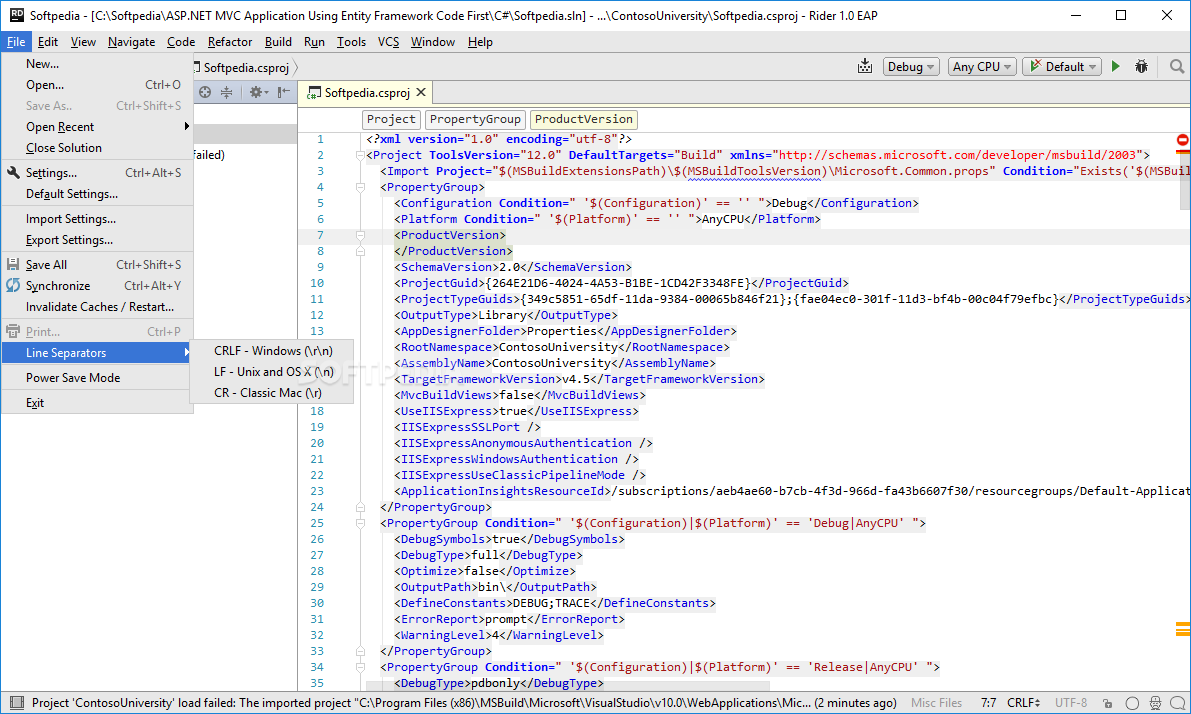
Task: Open the Any CPU platform dropdown
Action: 982,67
